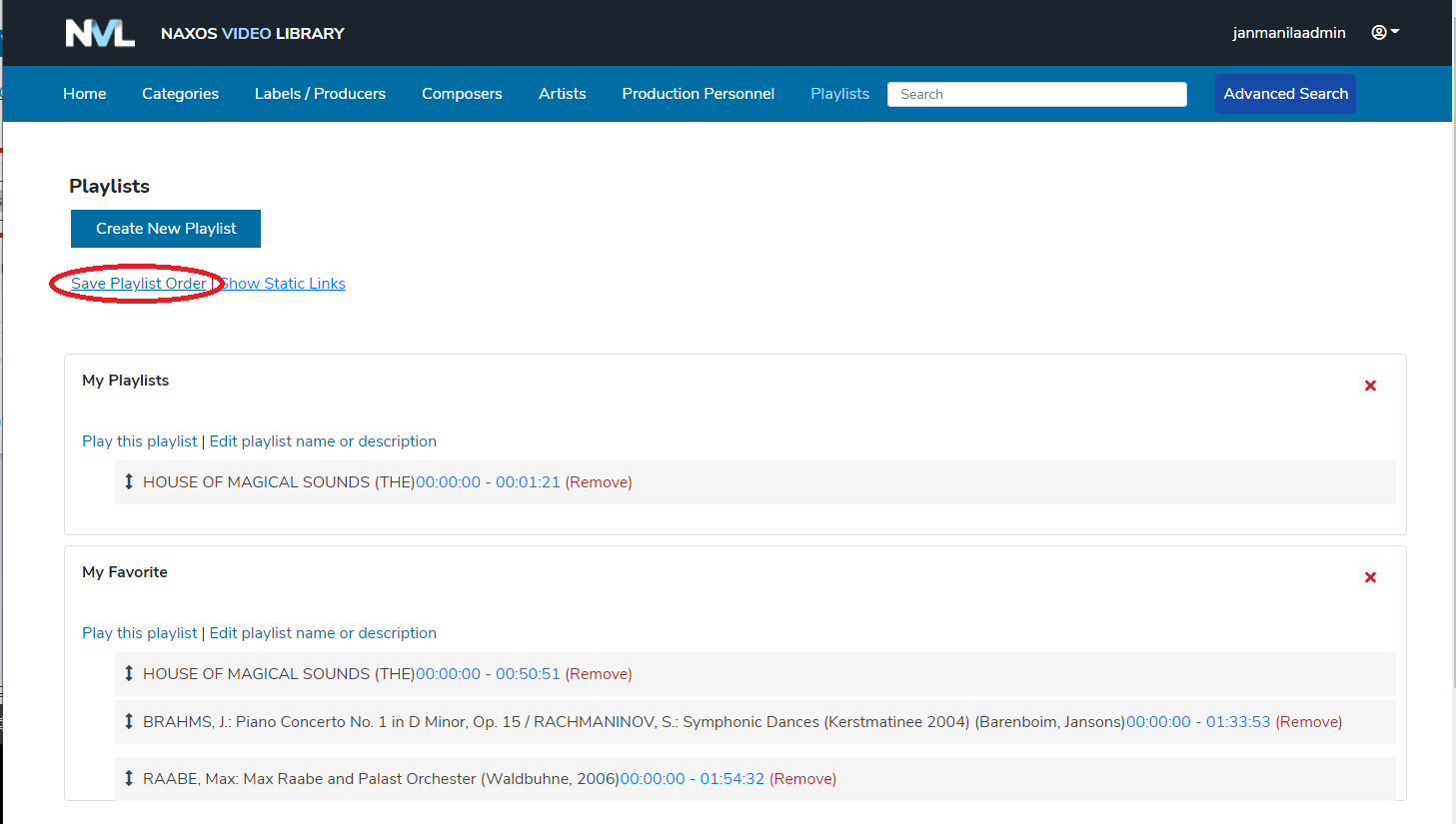Screen dimensions: 1456x824
Task: Click the Advanced Search button
Action: (x=1285, y=94)
